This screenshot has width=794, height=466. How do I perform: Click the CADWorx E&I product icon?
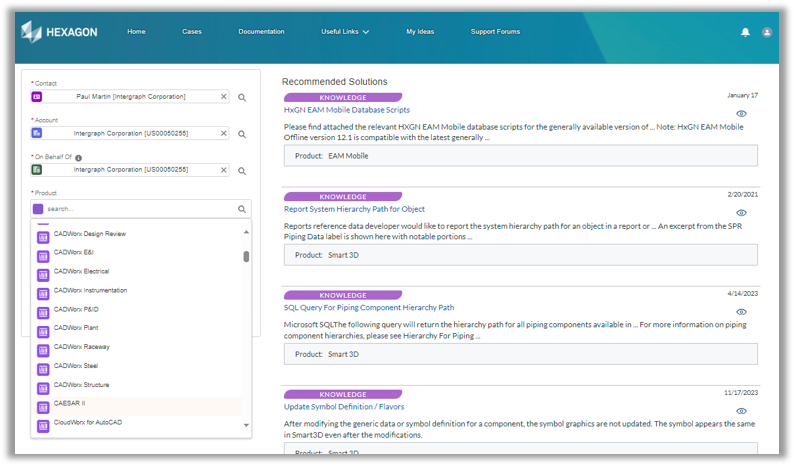(x=43, y=256)
